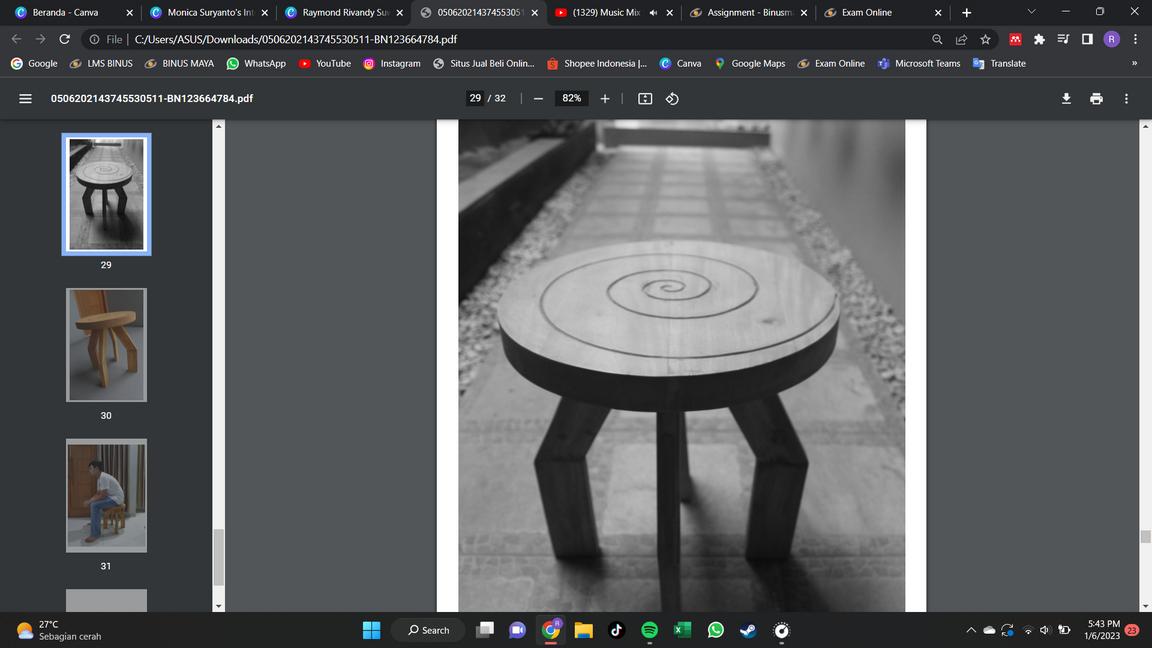Click the thumbnail panel scrollbar handle
Viewport: 1152px width, 648px height.
pos(218,557)
